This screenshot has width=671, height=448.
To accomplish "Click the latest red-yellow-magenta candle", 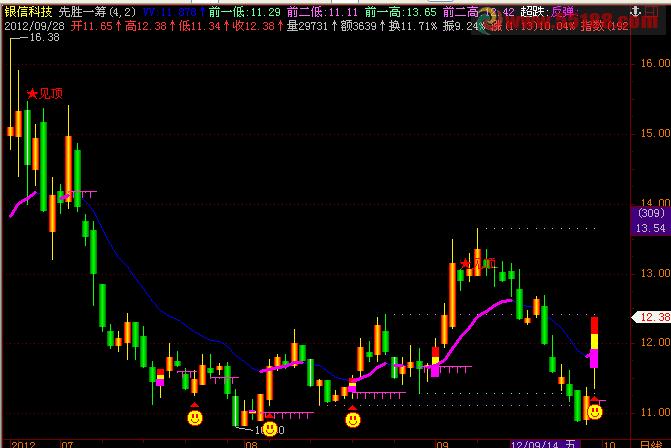I will click(594, 342).
